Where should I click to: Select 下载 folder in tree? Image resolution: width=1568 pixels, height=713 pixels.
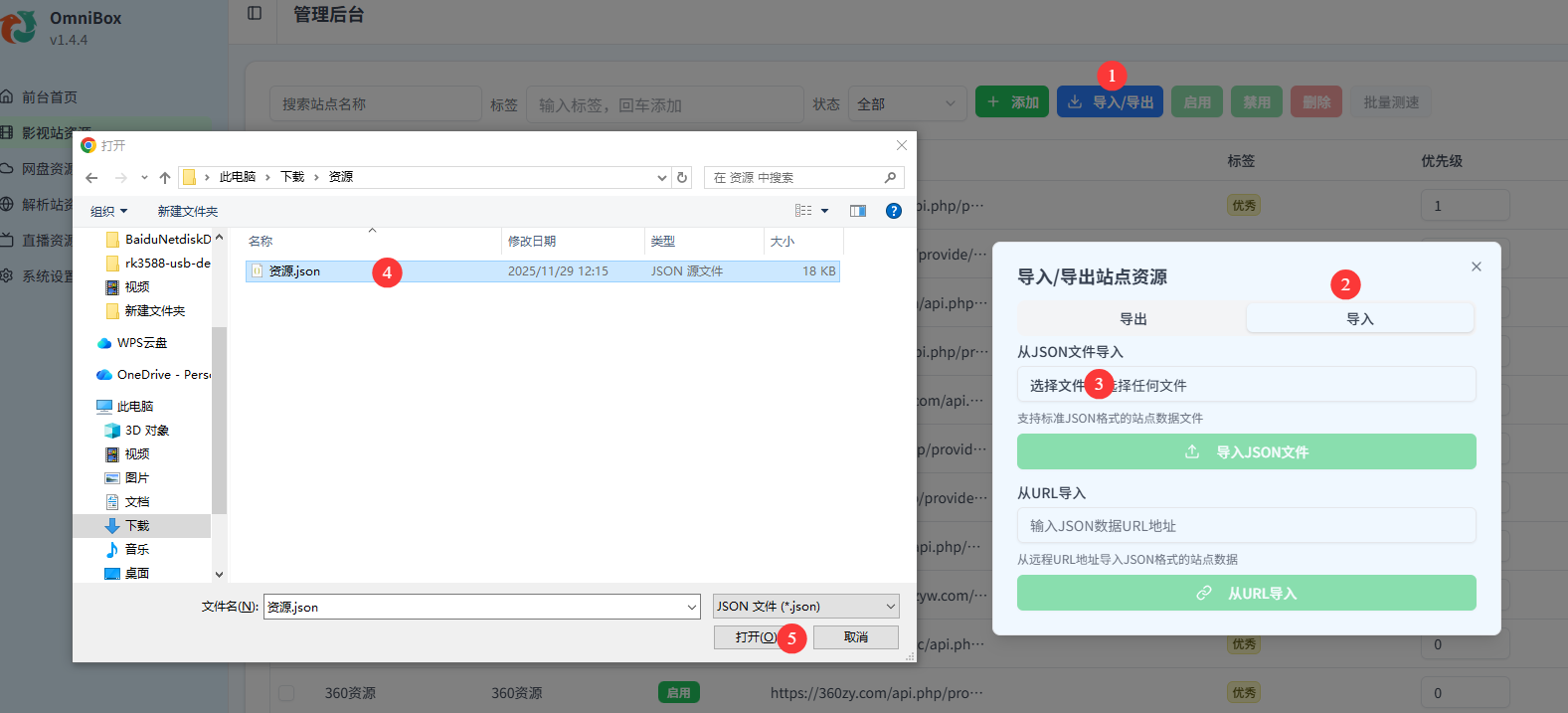coord(127,526)
